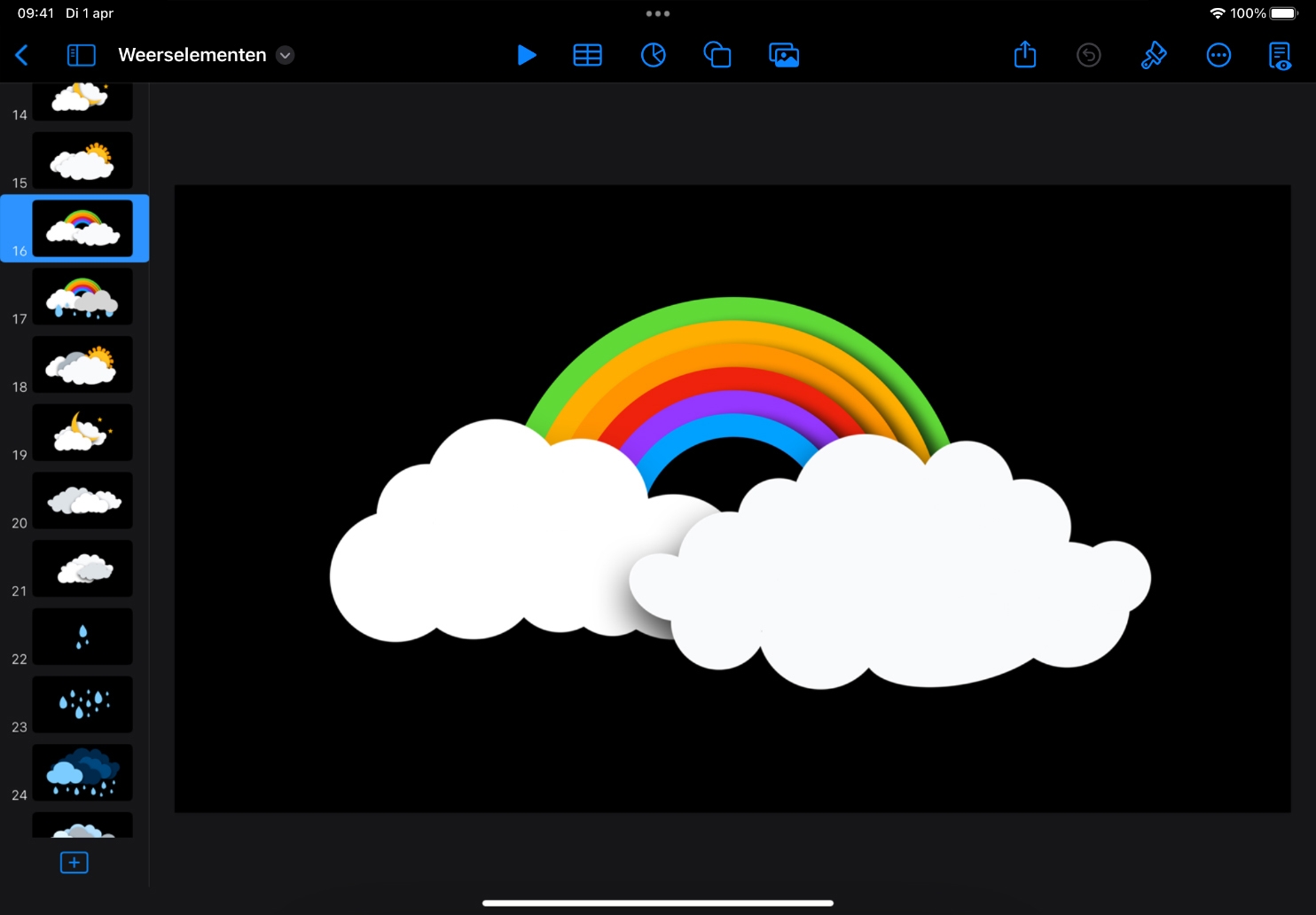The image size is (1316, 915).
Task: Go back to the document manager
Action: (x=22, y=55)
